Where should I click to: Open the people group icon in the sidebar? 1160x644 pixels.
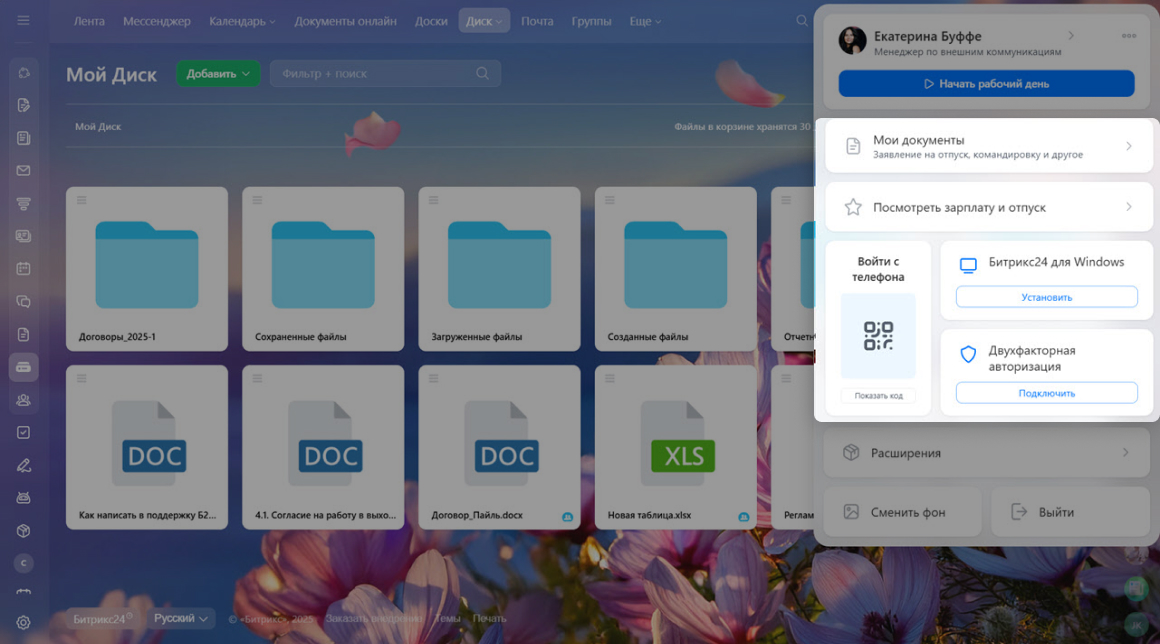(24, 400)
